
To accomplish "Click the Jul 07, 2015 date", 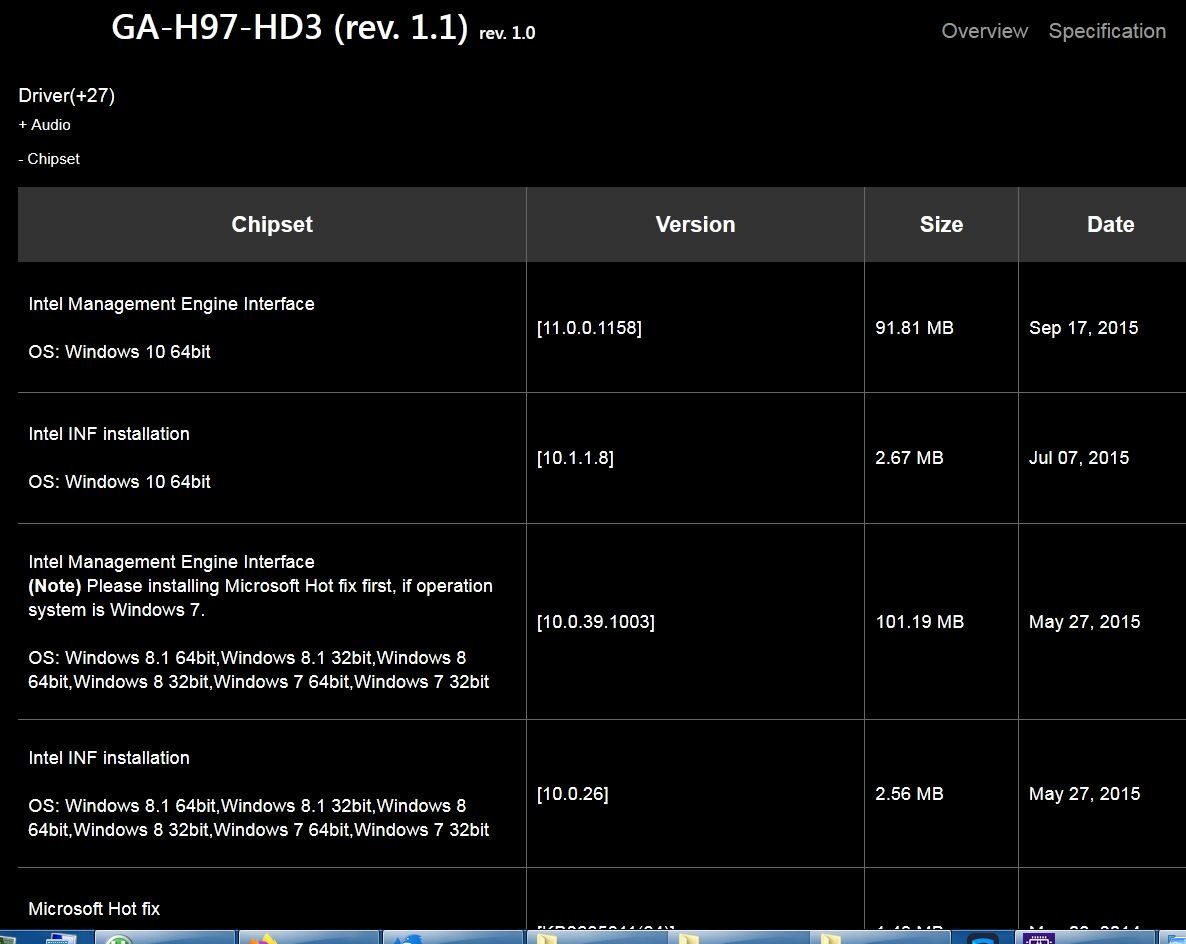I will pyautogui.click(x=1079, y=458).
